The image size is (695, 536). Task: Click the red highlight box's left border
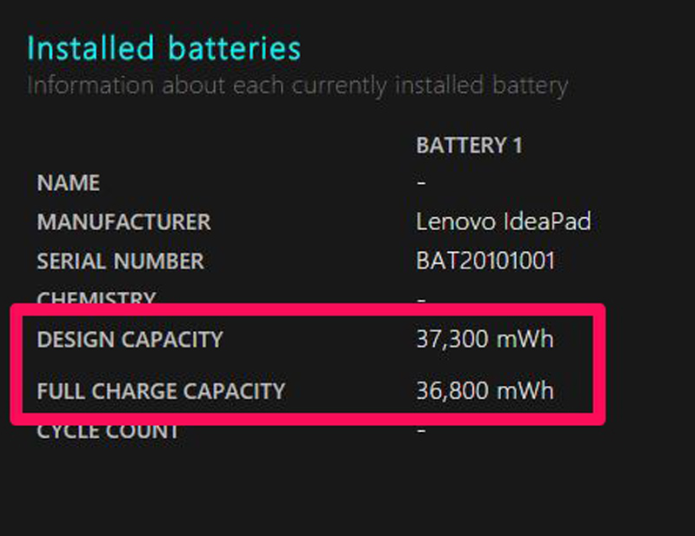point(15,365)
